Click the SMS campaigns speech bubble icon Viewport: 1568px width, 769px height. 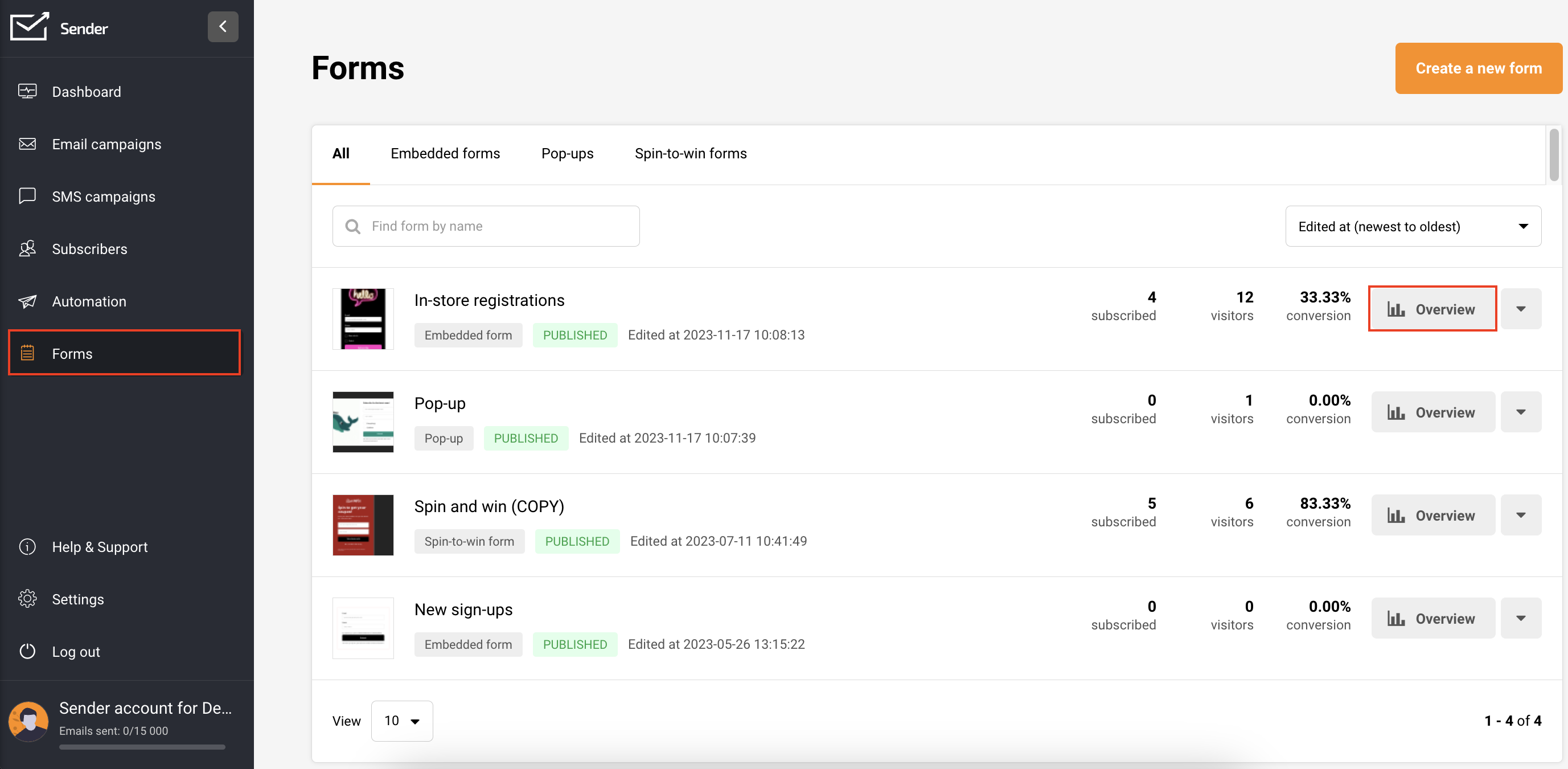coord(27,196)
